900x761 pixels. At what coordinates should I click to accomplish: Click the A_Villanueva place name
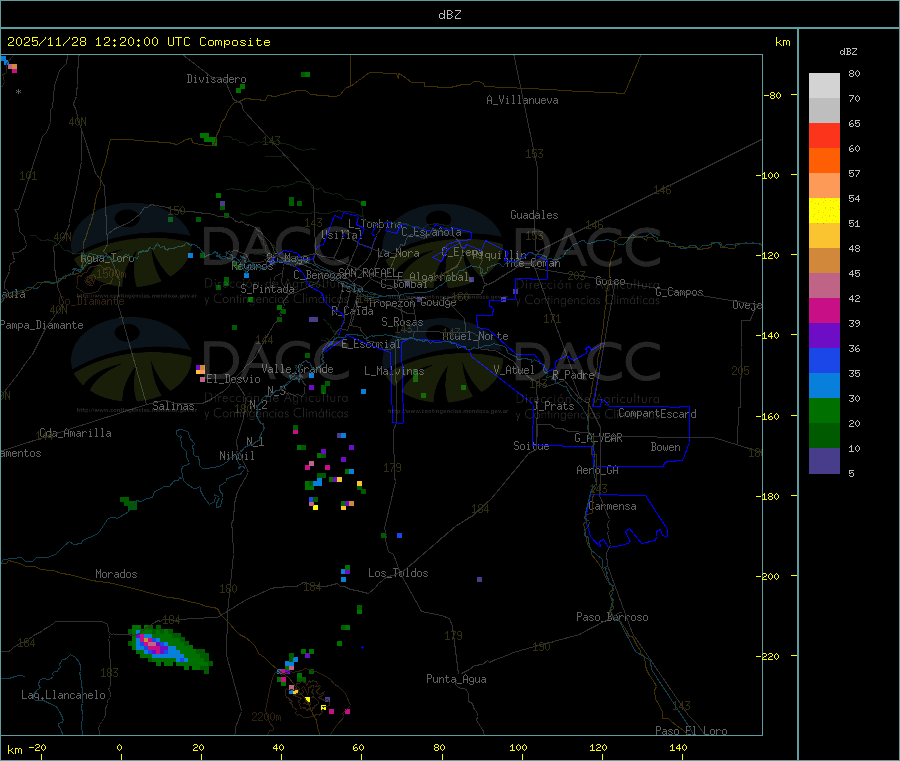522,100
